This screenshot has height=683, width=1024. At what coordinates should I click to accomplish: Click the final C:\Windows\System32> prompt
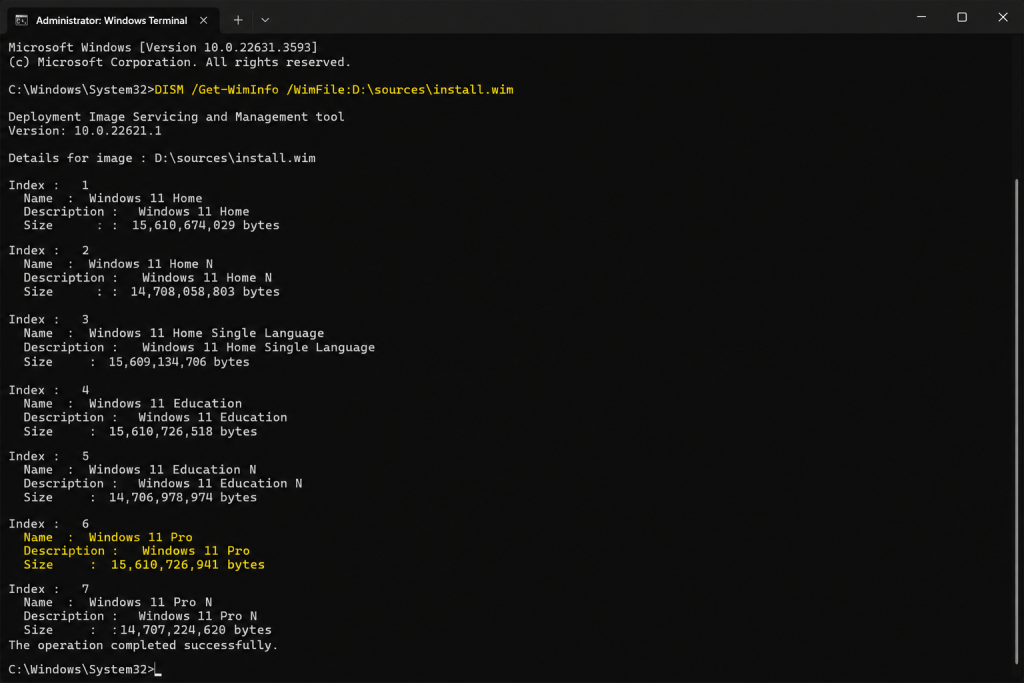point(82,669)
